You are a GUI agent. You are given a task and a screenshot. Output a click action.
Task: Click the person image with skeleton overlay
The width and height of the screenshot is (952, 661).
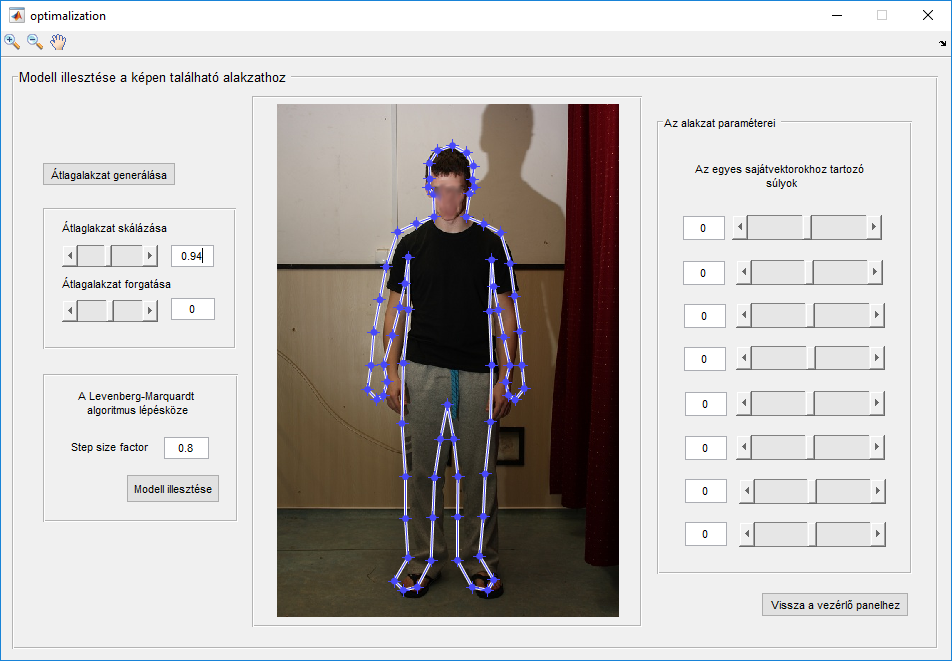pos(447,360)
